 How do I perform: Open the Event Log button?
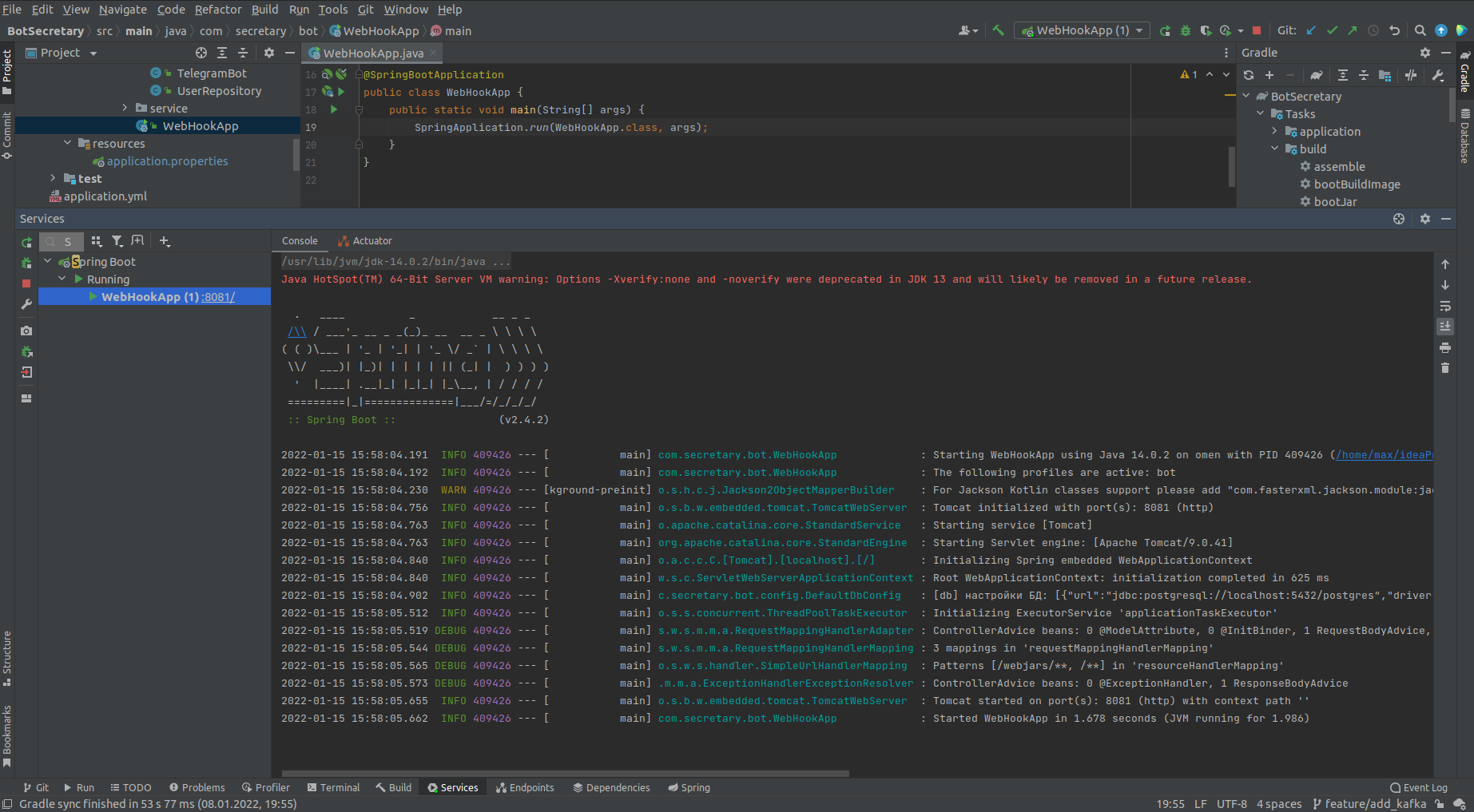point(1419,787)
